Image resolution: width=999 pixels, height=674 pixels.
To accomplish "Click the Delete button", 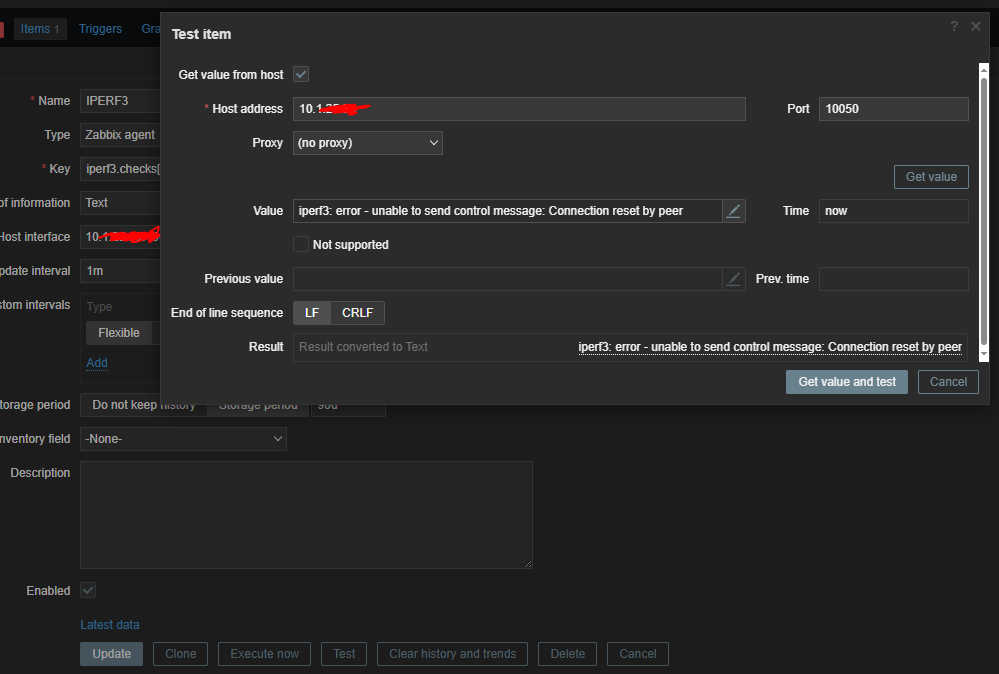I will point(568,654).
